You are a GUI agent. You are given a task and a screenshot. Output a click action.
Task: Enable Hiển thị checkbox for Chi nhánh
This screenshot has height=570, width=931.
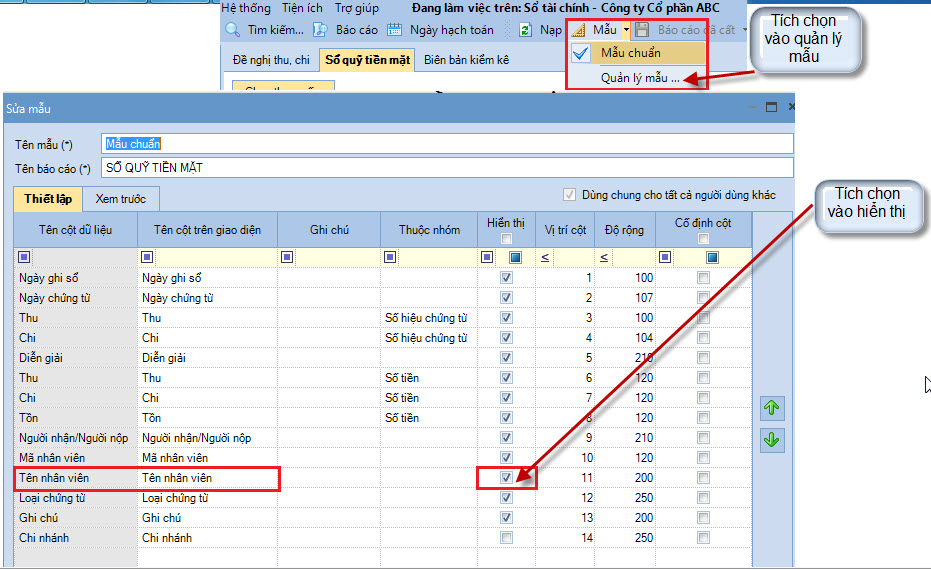(506, 537)
